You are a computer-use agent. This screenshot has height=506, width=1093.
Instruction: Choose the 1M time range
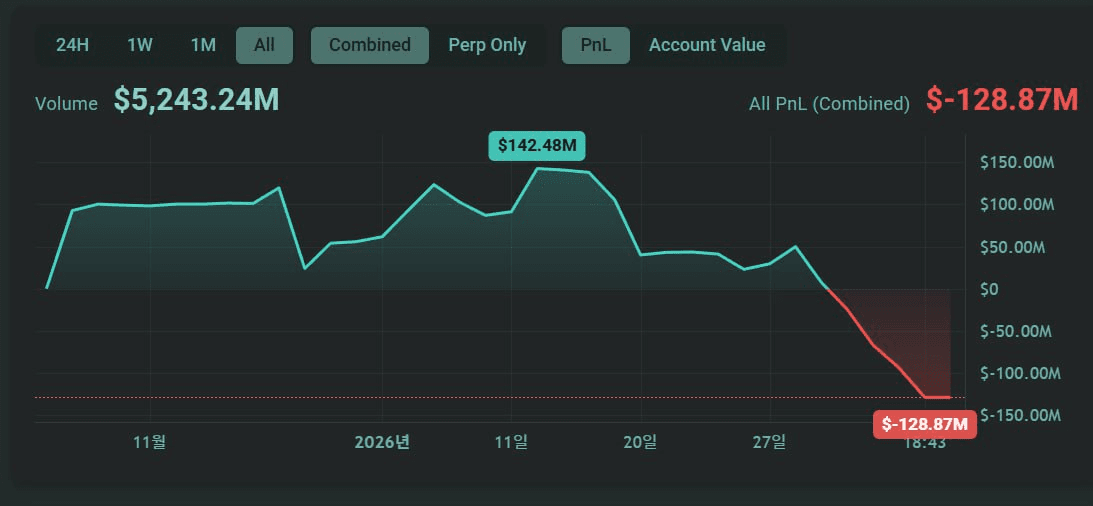click(x=203, y=45)
